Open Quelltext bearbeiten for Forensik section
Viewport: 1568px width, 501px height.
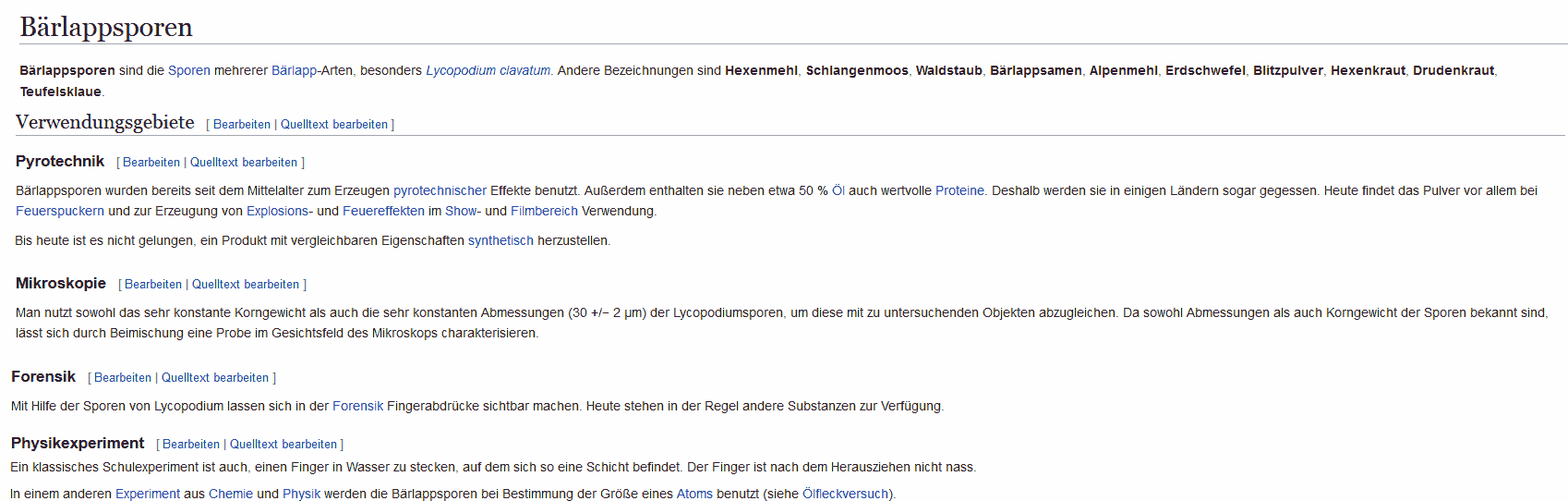click(215, 378)
